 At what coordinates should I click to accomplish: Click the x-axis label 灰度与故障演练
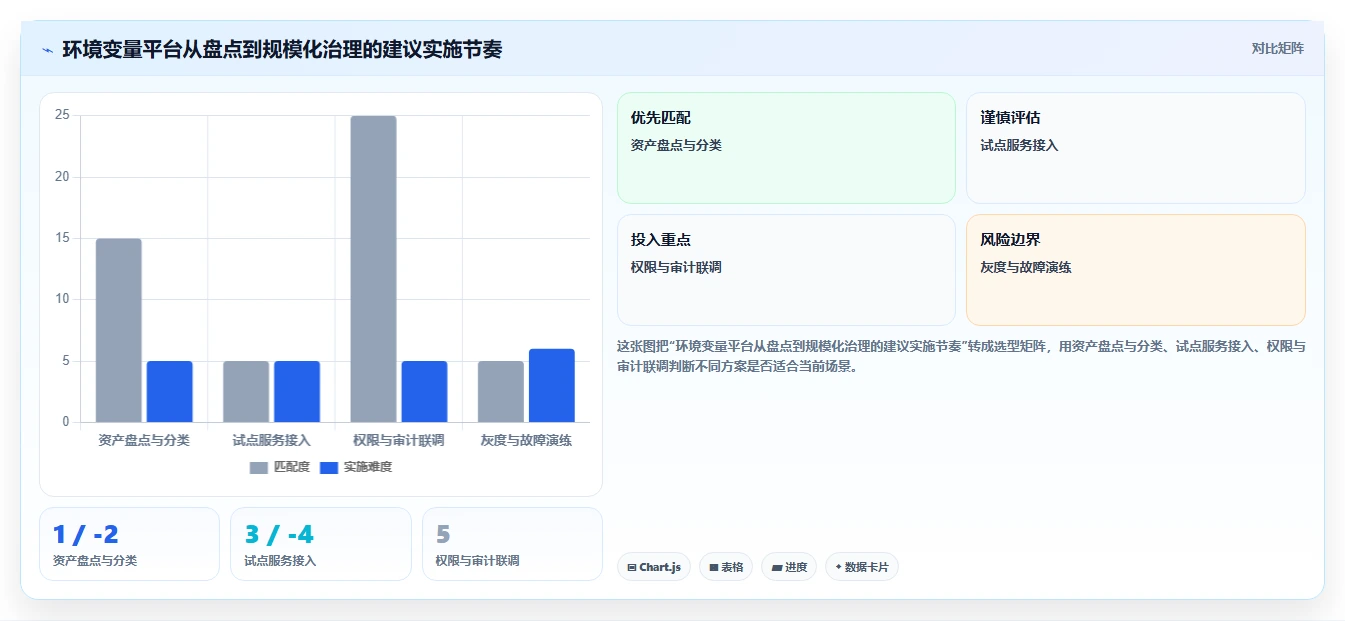(526, 440)
